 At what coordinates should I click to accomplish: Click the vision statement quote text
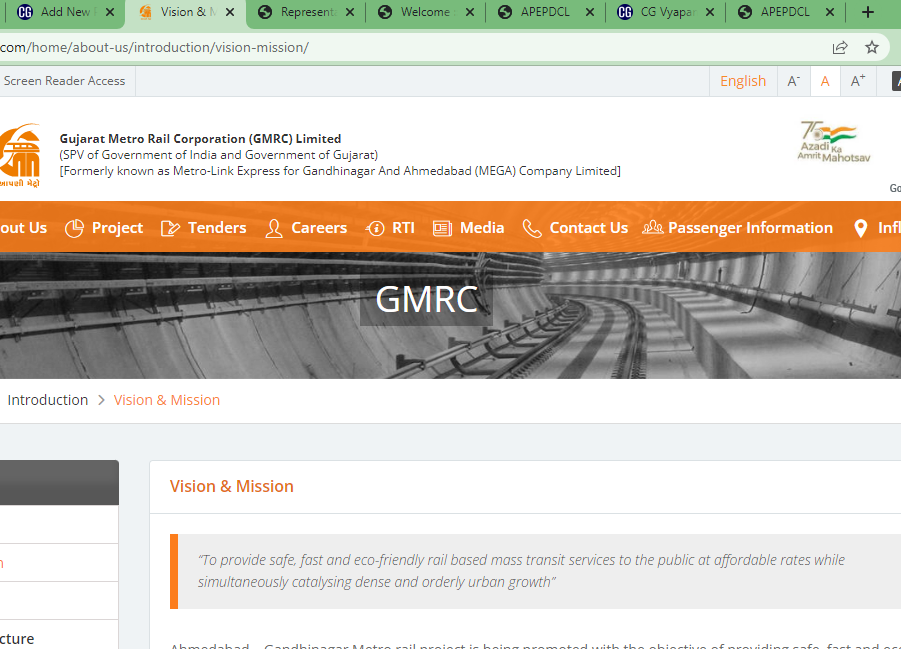(x=521, y=571)
